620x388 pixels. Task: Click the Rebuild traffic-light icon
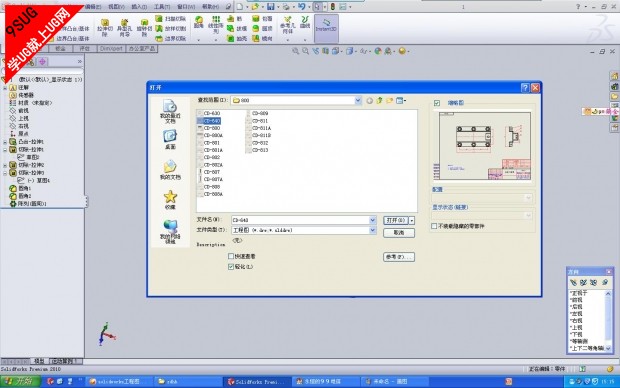pyautogui.click(x=333, y=7)
